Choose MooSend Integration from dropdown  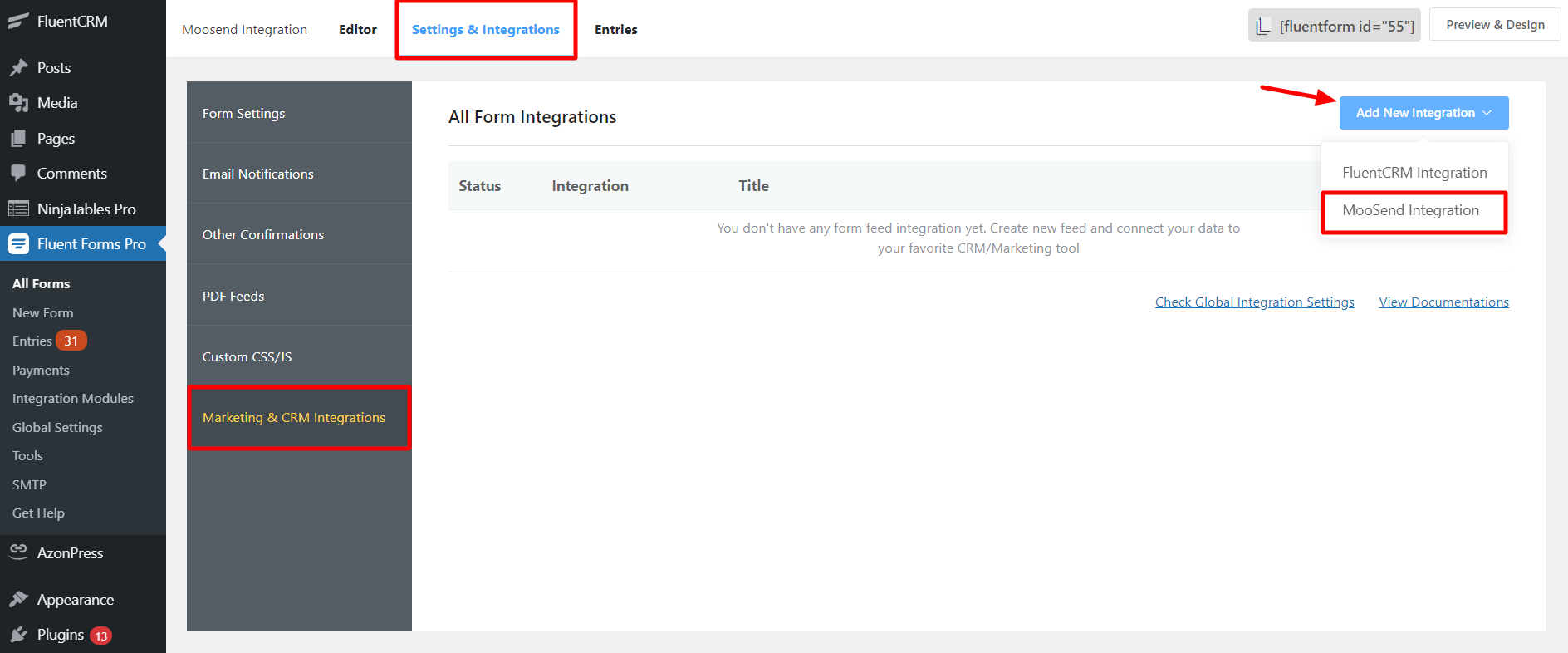tap(1414, 212)
